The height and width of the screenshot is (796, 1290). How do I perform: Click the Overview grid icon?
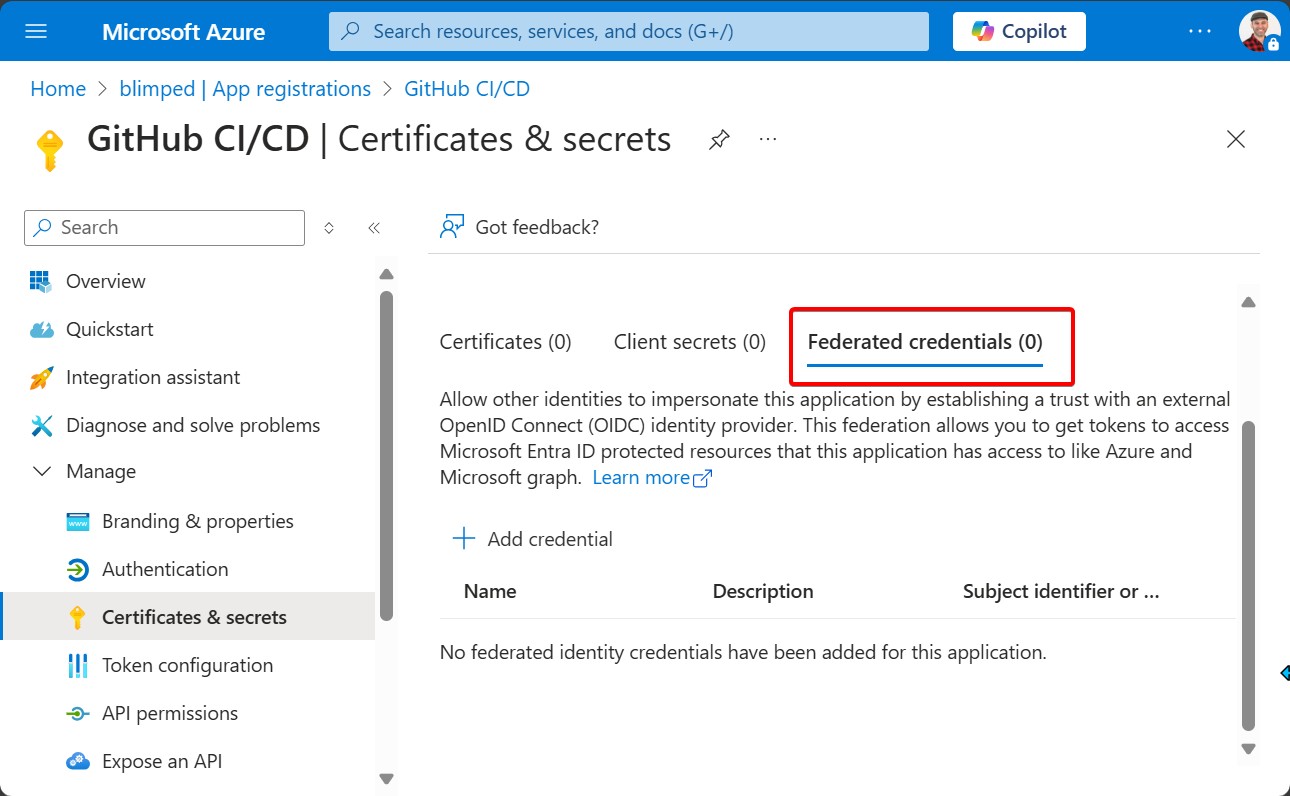click(x=41, y=281)
